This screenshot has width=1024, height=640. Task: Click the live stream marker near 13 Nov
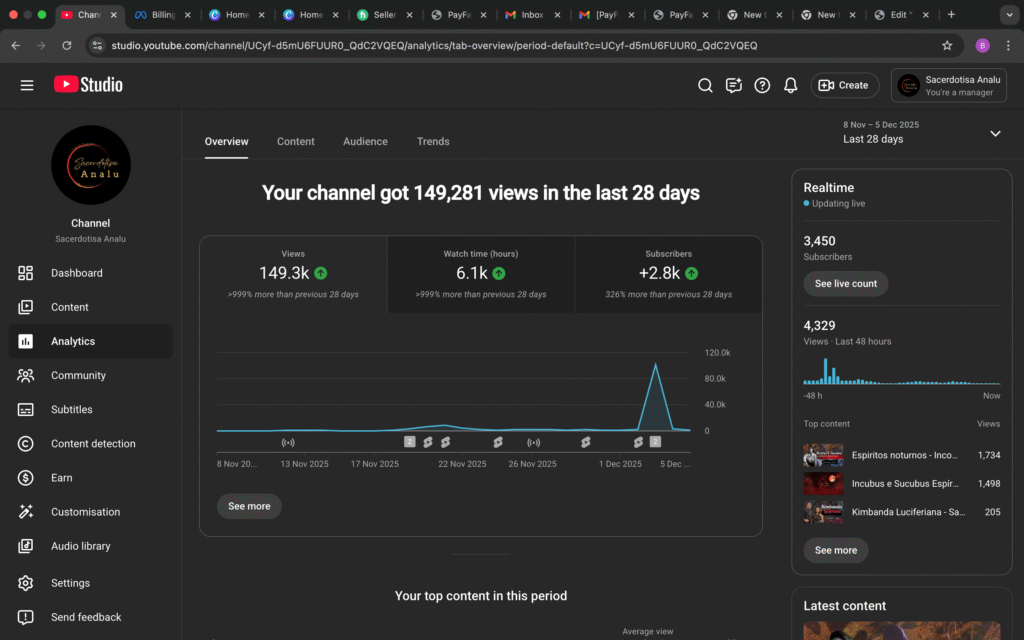tap(288, 442)
